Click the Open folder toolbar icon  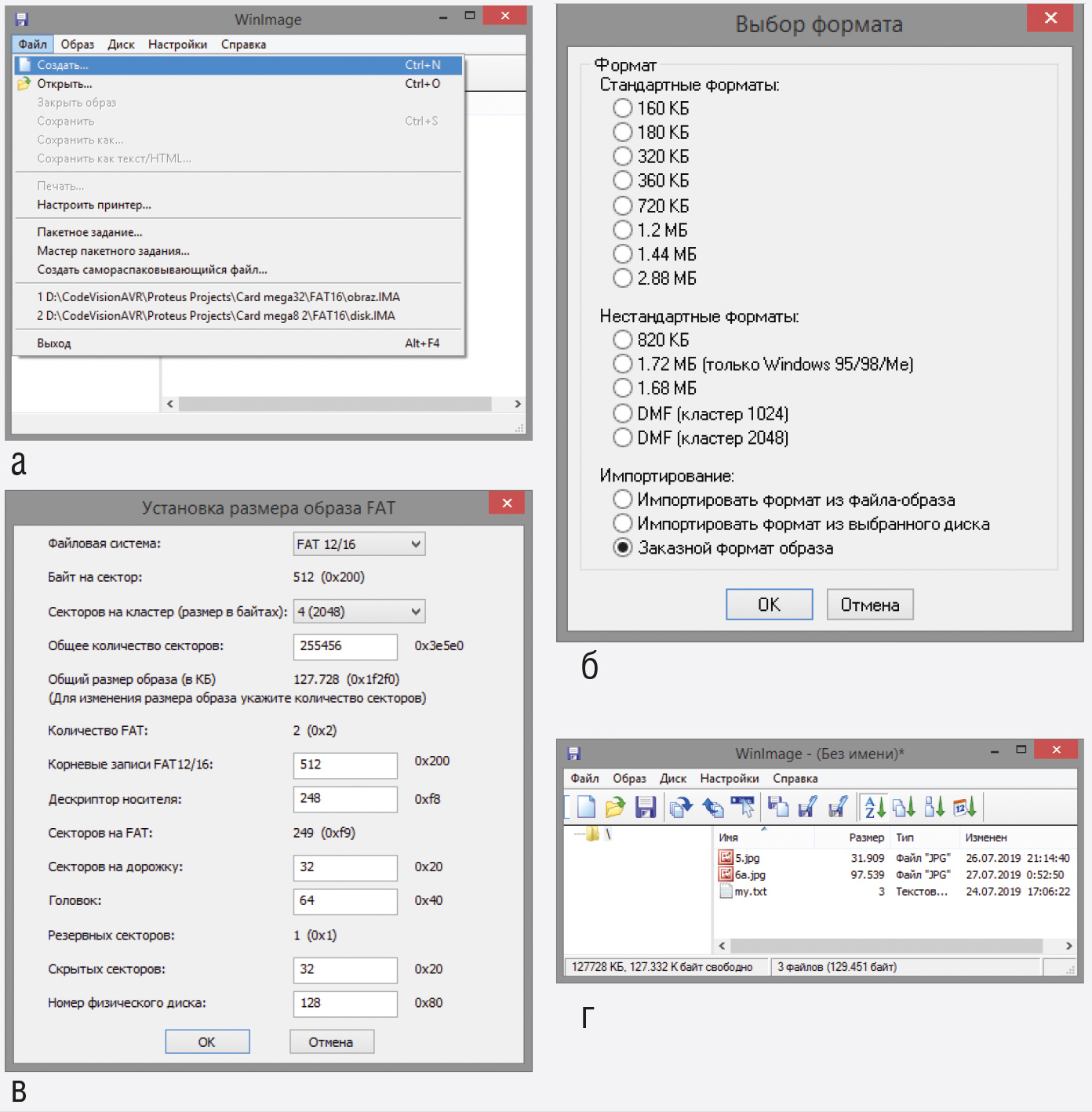(x=615, y=806)
